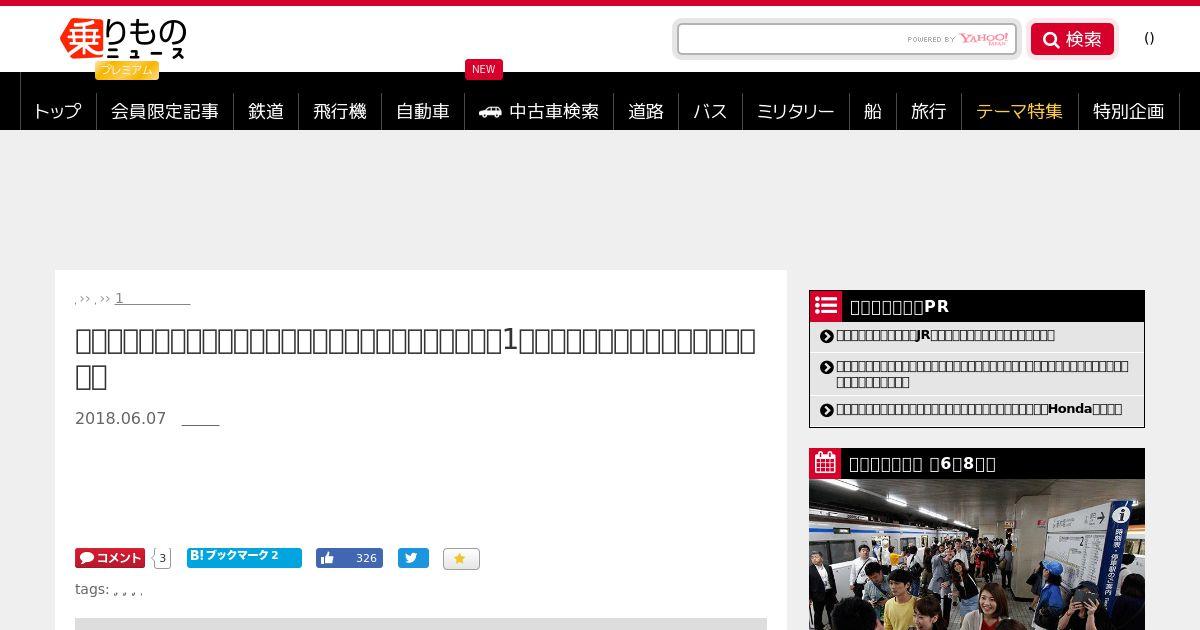Open the second two-line PR link

click(x=982, y=374)
